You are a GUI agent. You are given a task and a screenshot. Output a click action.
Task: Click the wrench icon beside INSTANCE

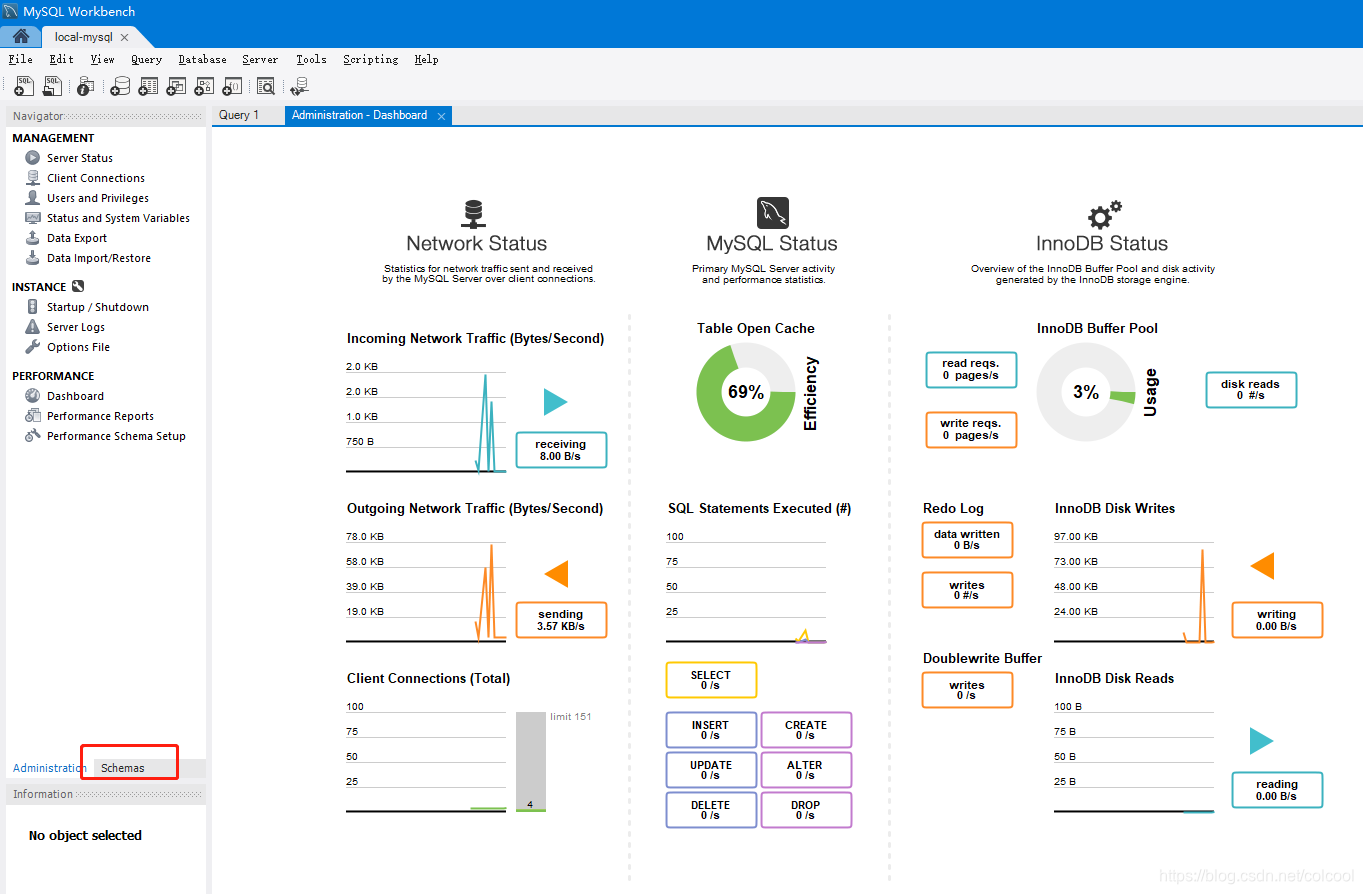click(x=78, y=287)
